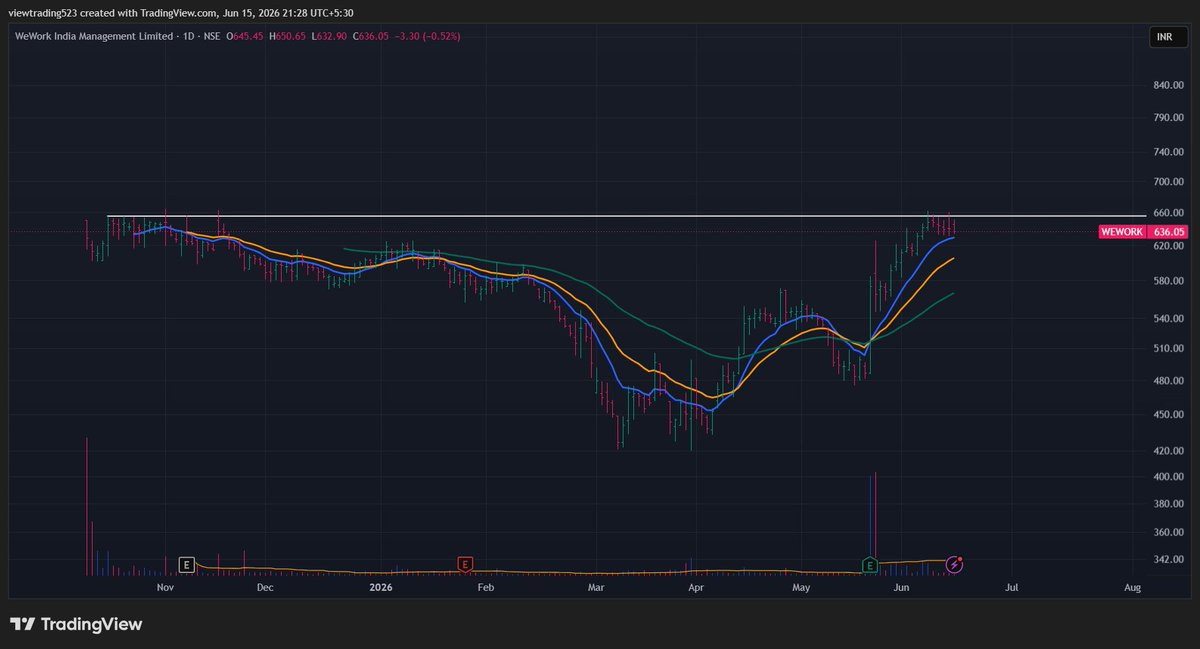
Task: Click the white horizontal resistance line
Action: click(x=626, y=216)
